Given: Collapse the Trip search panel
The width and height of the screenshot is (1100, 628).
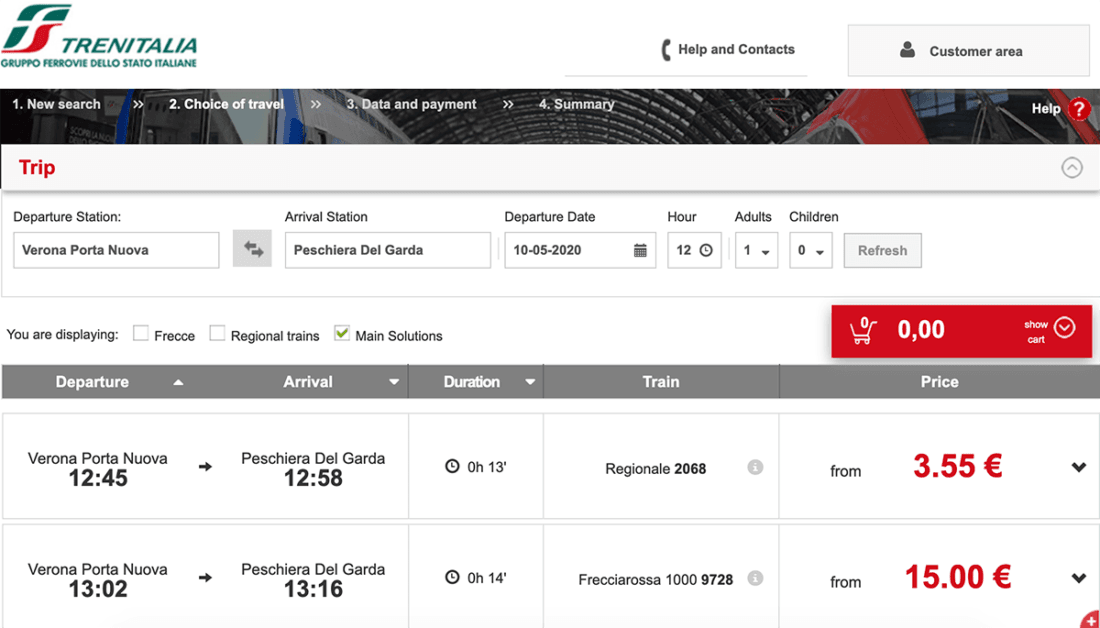Looking at the screenshot, I should (1071, 168).
